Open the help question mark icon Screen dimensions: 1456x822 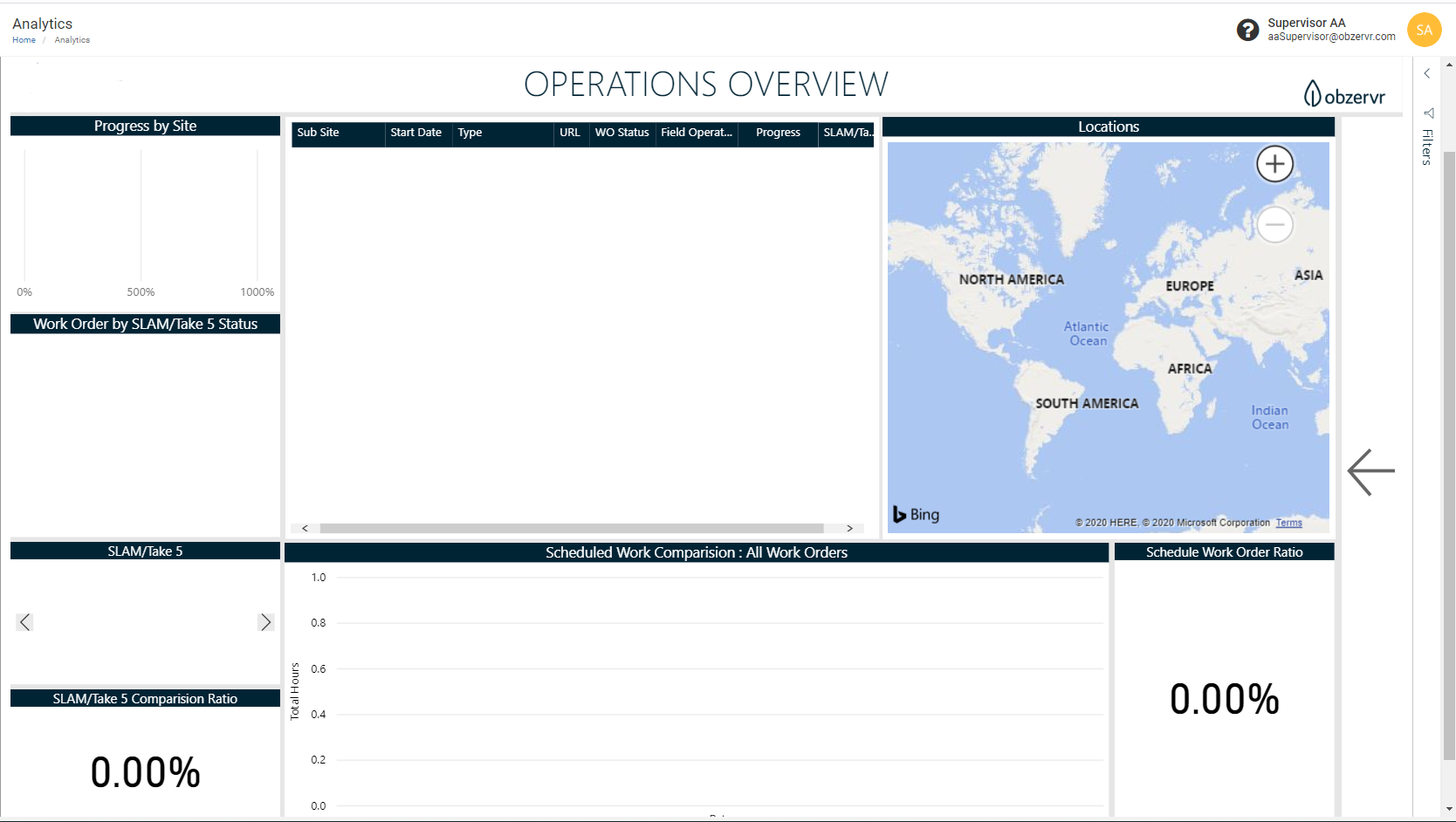1247,30
